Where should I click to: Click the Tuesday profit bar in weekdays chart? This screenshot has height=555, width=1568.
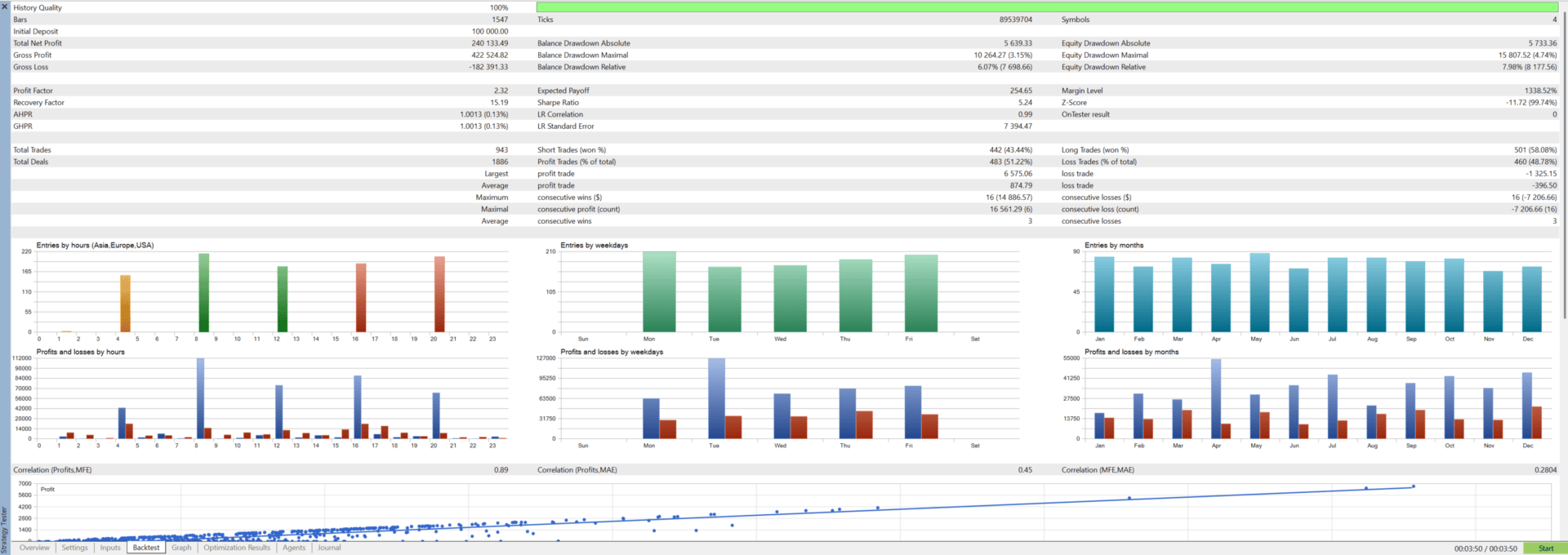click(716, 398)
